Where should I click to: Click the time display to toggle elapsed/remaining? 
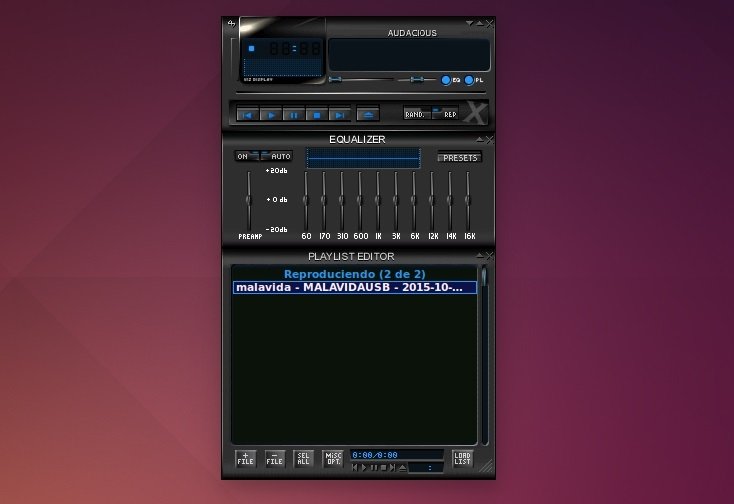295,48
